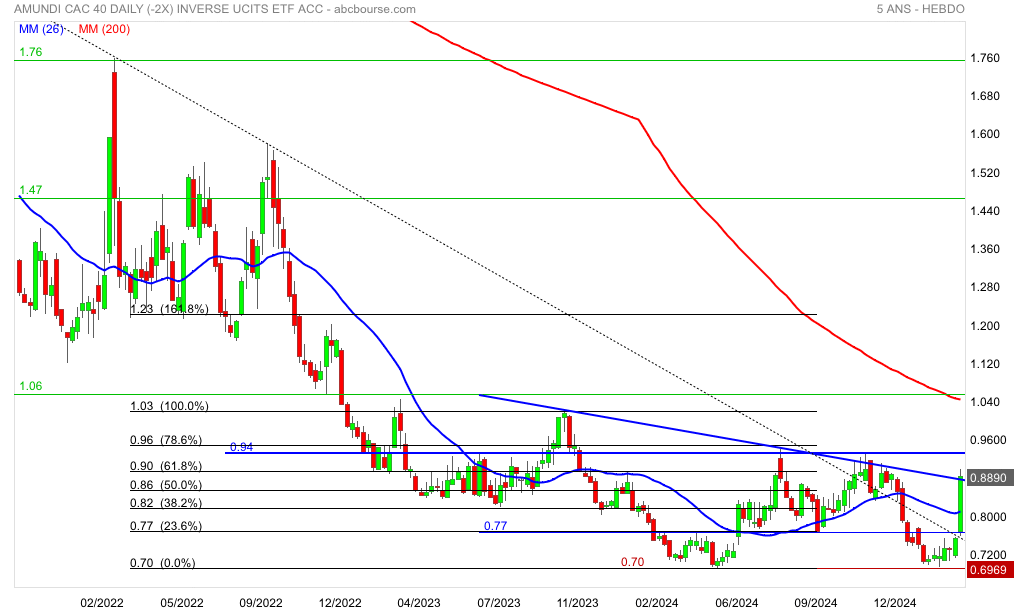Click the '1.03 (100.0%)' Fibonacci label
This screenshot has height=613, width=1014.
(x=169, y=406)
